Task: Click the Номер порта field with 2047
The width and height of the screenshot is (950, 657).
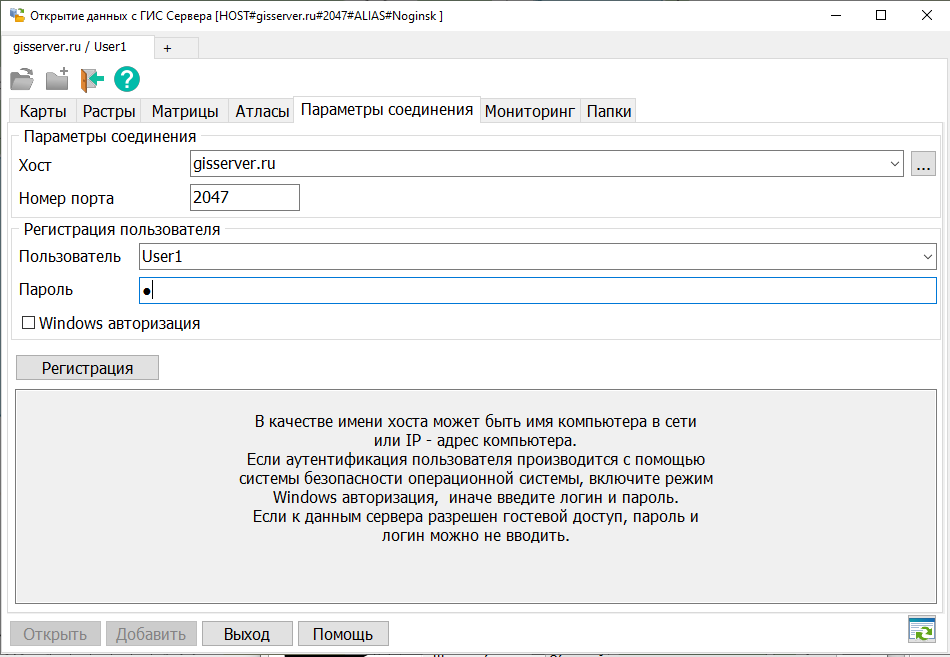Action: click(x=245, y=198)
